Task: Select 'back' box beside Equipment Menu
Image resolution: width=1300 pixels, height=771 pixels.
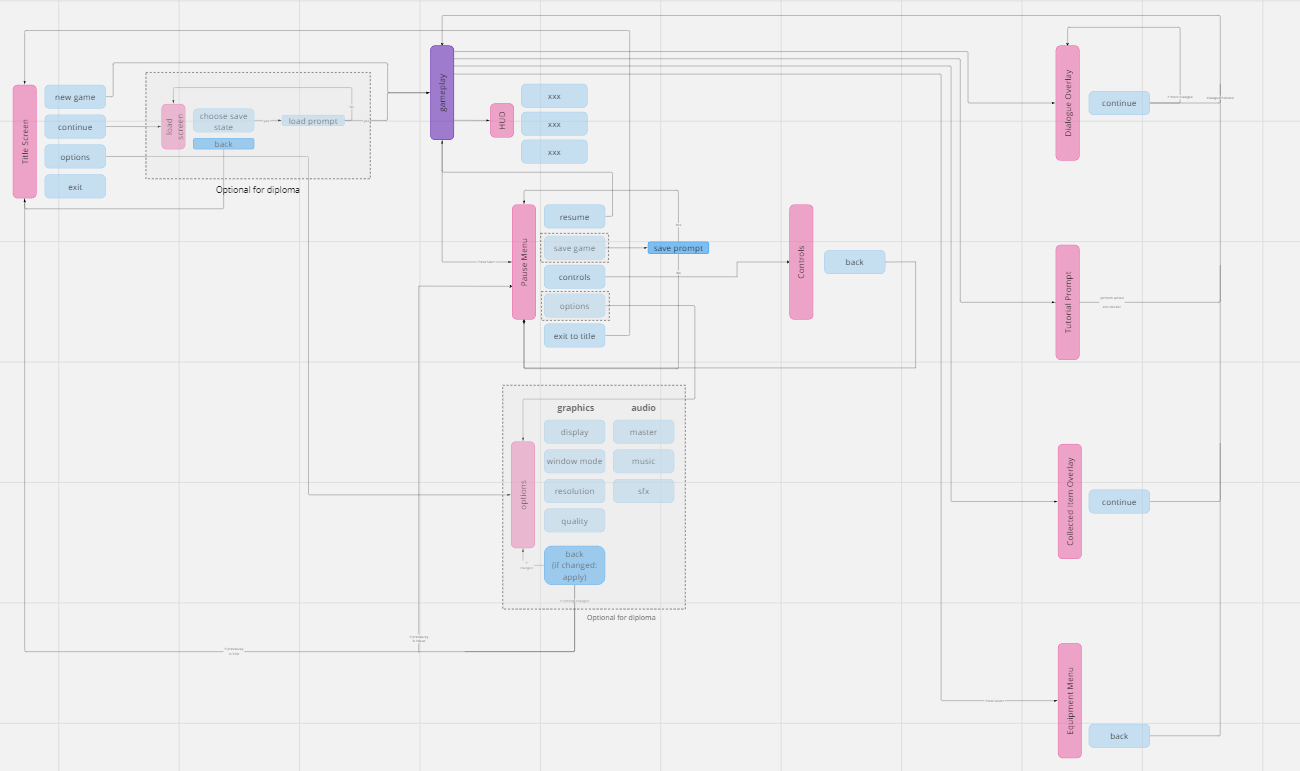Action: [x=1119, y=736]
